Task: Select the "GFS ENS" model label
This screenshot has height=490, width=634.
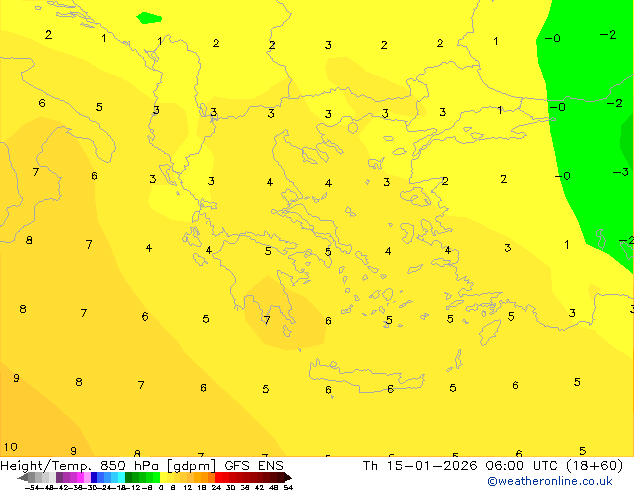Action: [x=254, y=466]
